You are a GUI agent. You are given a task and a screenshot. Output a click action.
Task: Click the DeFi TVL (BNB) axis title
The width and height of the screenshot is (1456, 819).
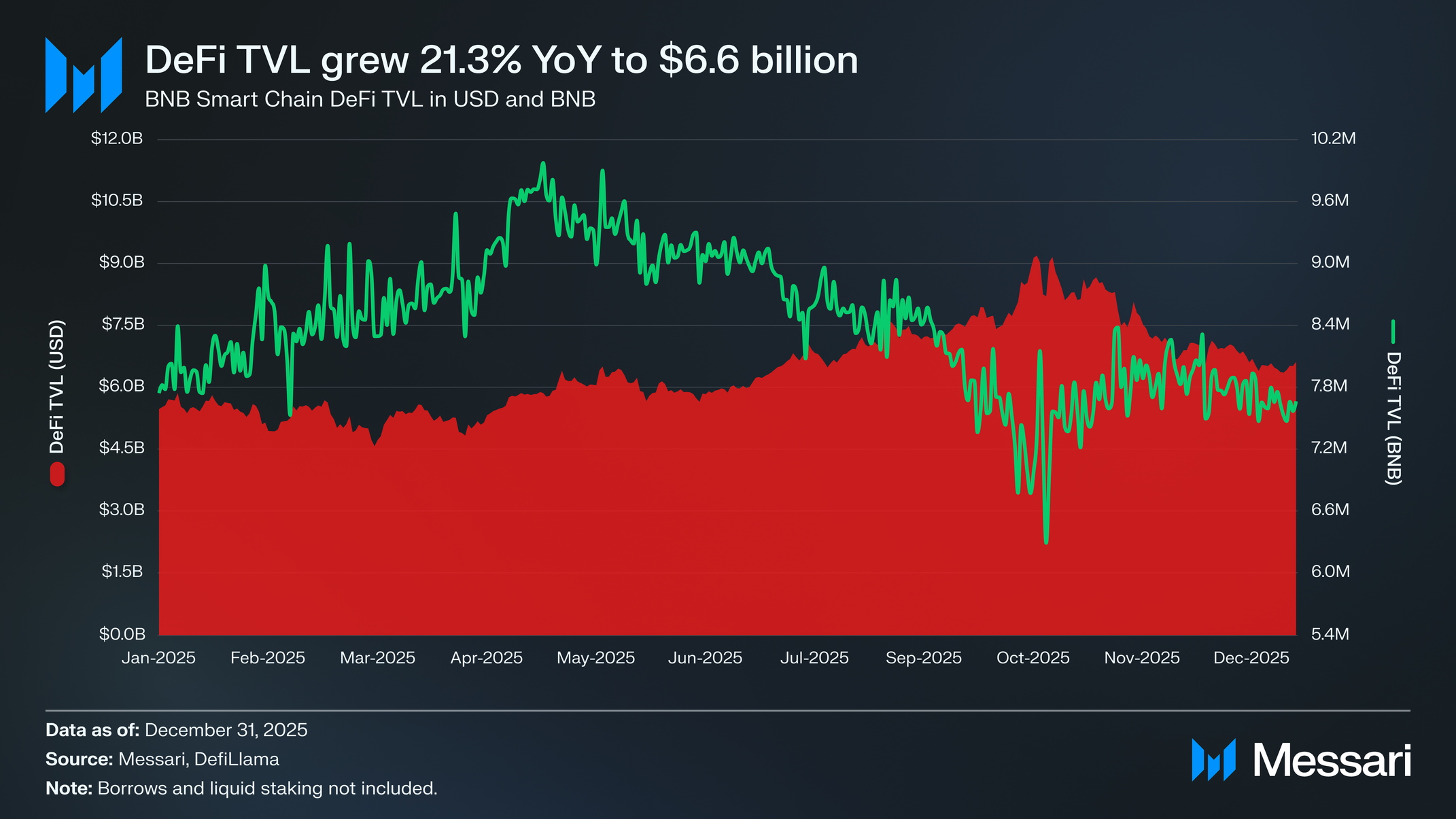[x=1393, y=418]
